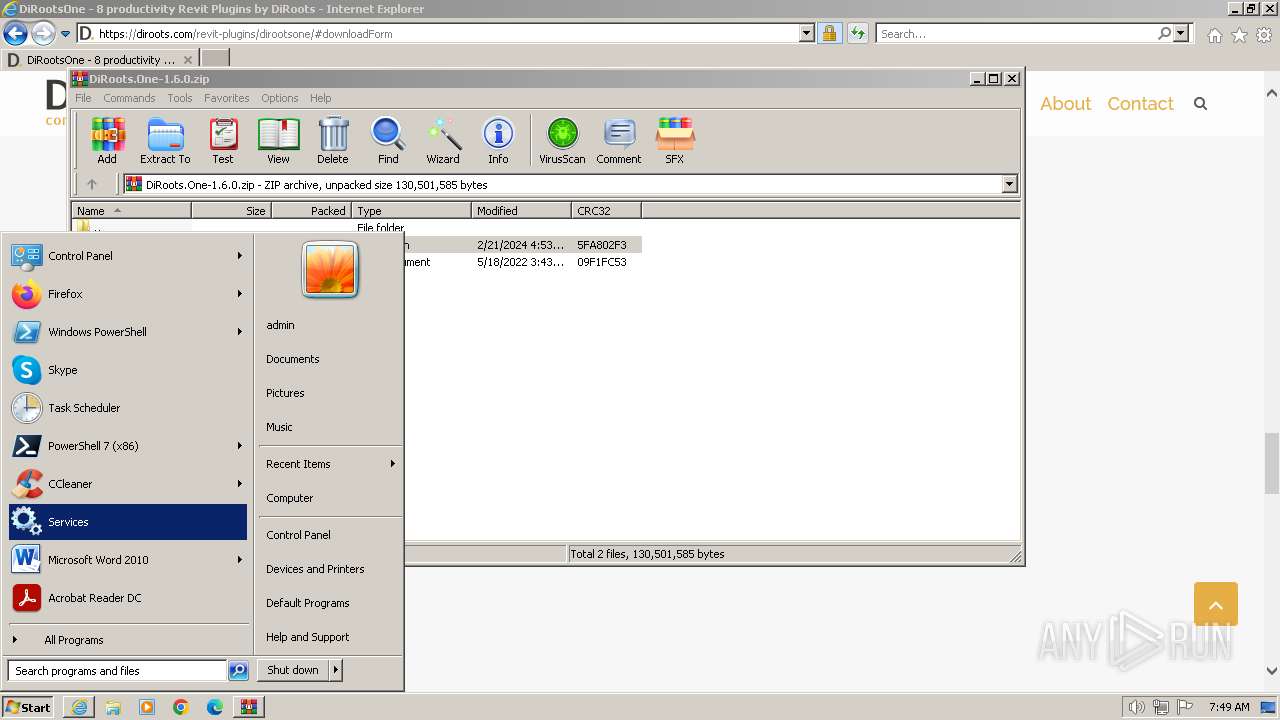
Task: Open the WinRAR Commands menu
Action: [x=129, y=98]
